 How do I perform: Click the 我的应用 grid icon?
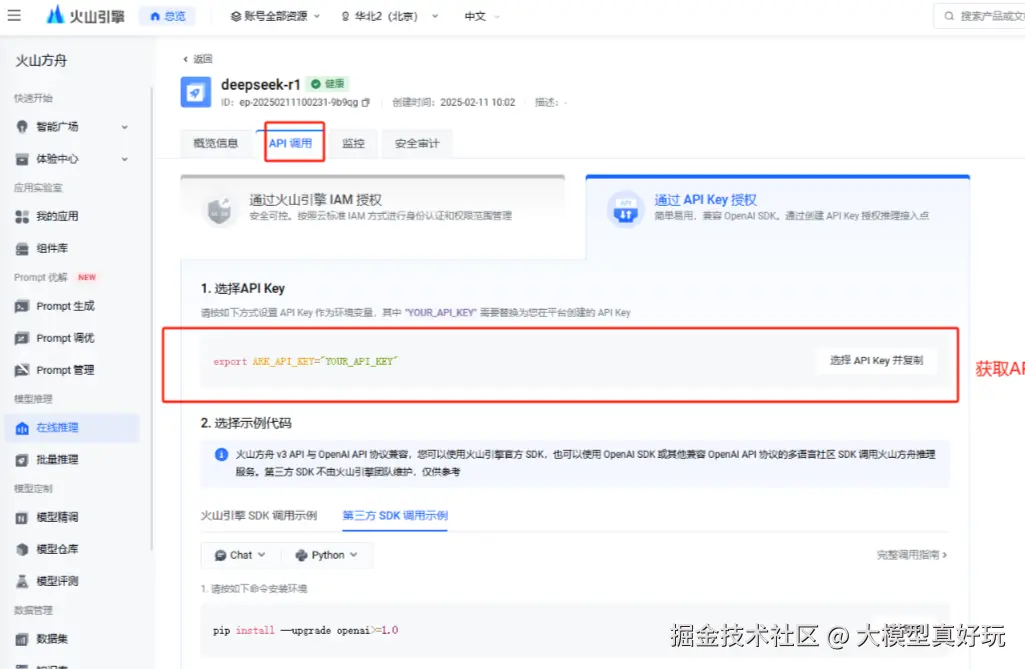click(x=22, y=216)
